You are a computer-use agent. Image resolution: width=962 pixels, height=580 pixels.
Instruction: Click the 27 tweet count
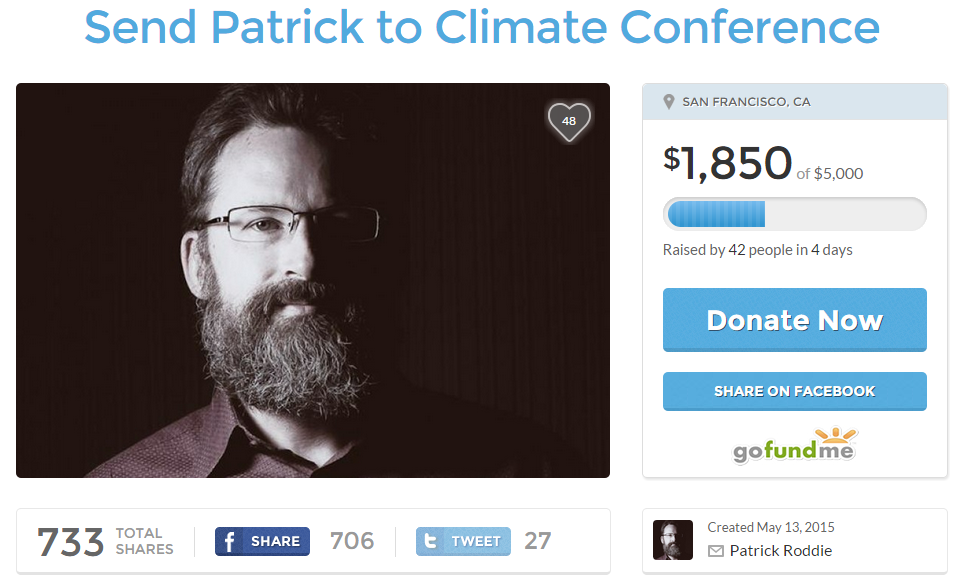click(x=538, y=541)
